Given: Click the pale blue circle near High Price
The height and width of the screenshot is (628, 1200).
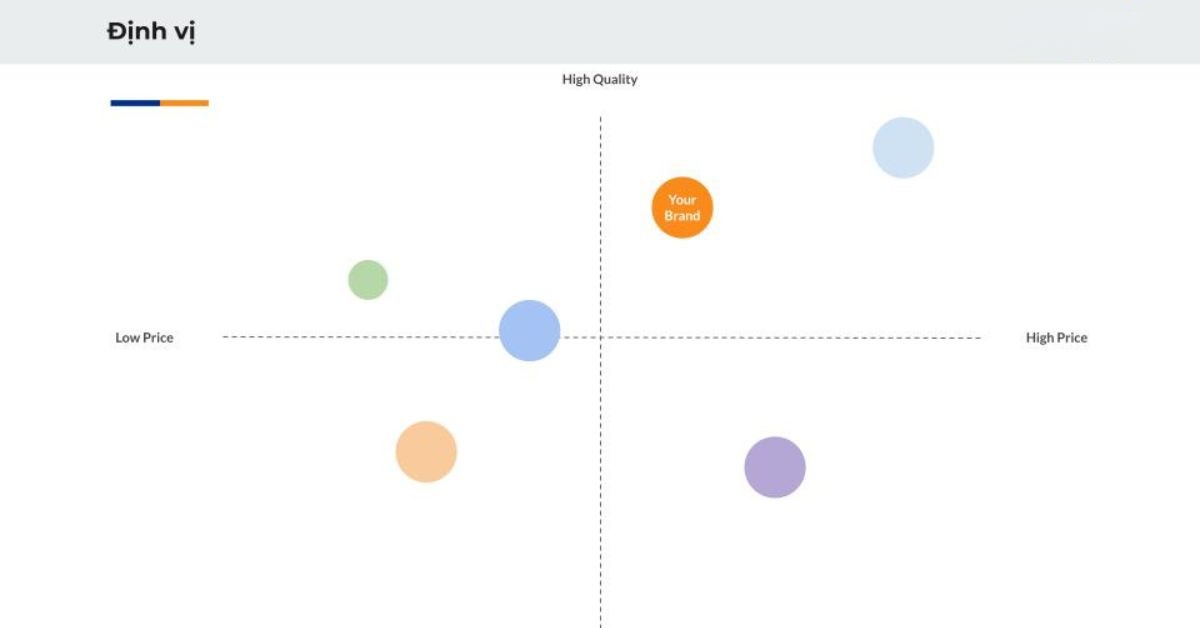Looking at the screenshot, I should [x=903, y=148].
